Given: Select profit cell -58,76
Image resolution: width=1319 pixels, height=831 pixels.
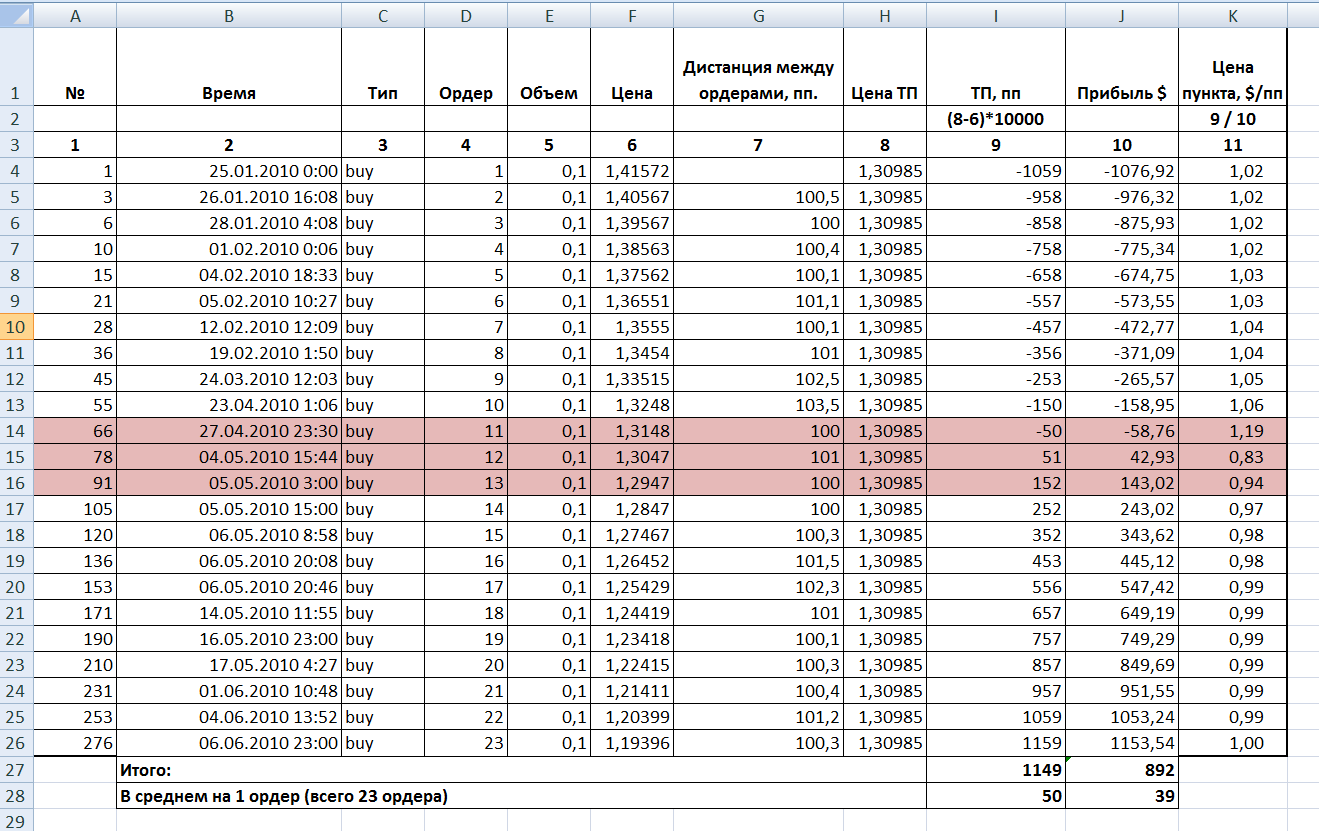Looking at the screenshot, I should point(1122,431).
